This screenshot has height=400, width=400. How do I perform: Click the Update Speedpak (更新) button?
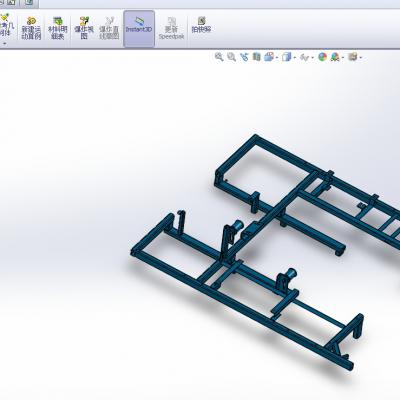pyautogui.click(x=171, y=29)
